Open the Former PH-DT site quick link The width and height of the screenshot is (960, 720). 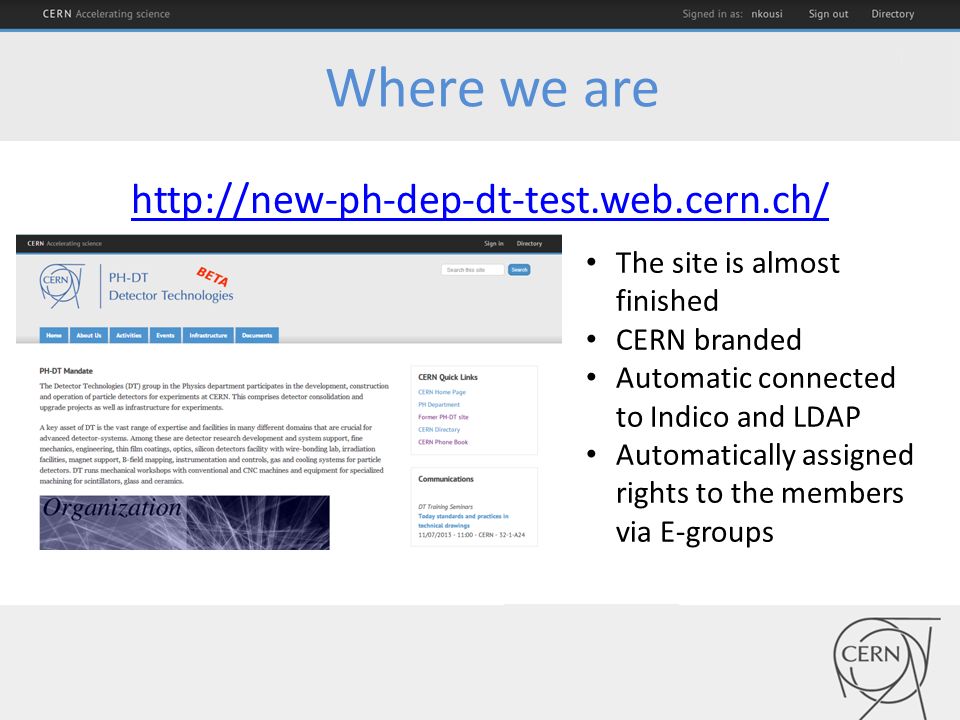443,417
